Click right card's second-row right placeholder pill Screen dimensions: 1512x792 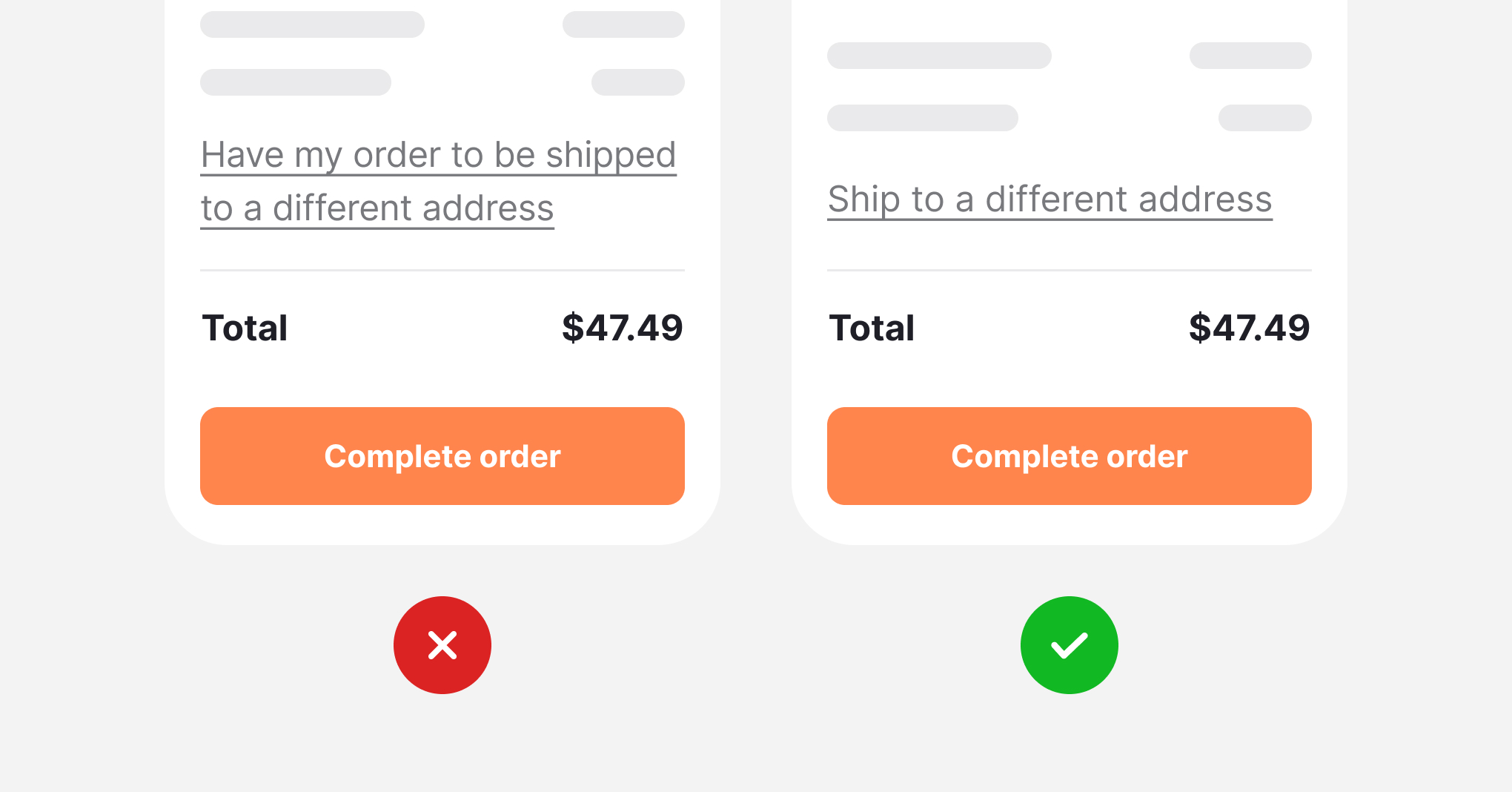pyautogui.click(x=1264, y=118)
